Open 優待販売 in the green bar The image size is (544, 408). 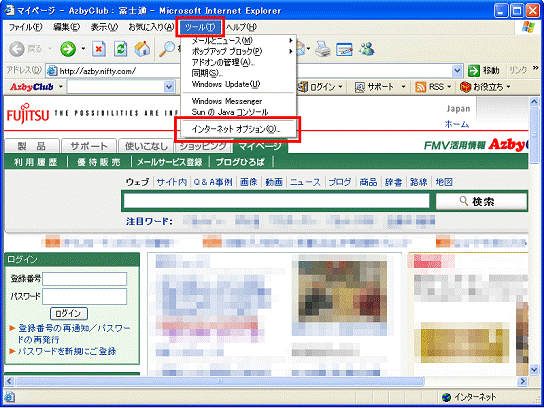tap(99, 162)
